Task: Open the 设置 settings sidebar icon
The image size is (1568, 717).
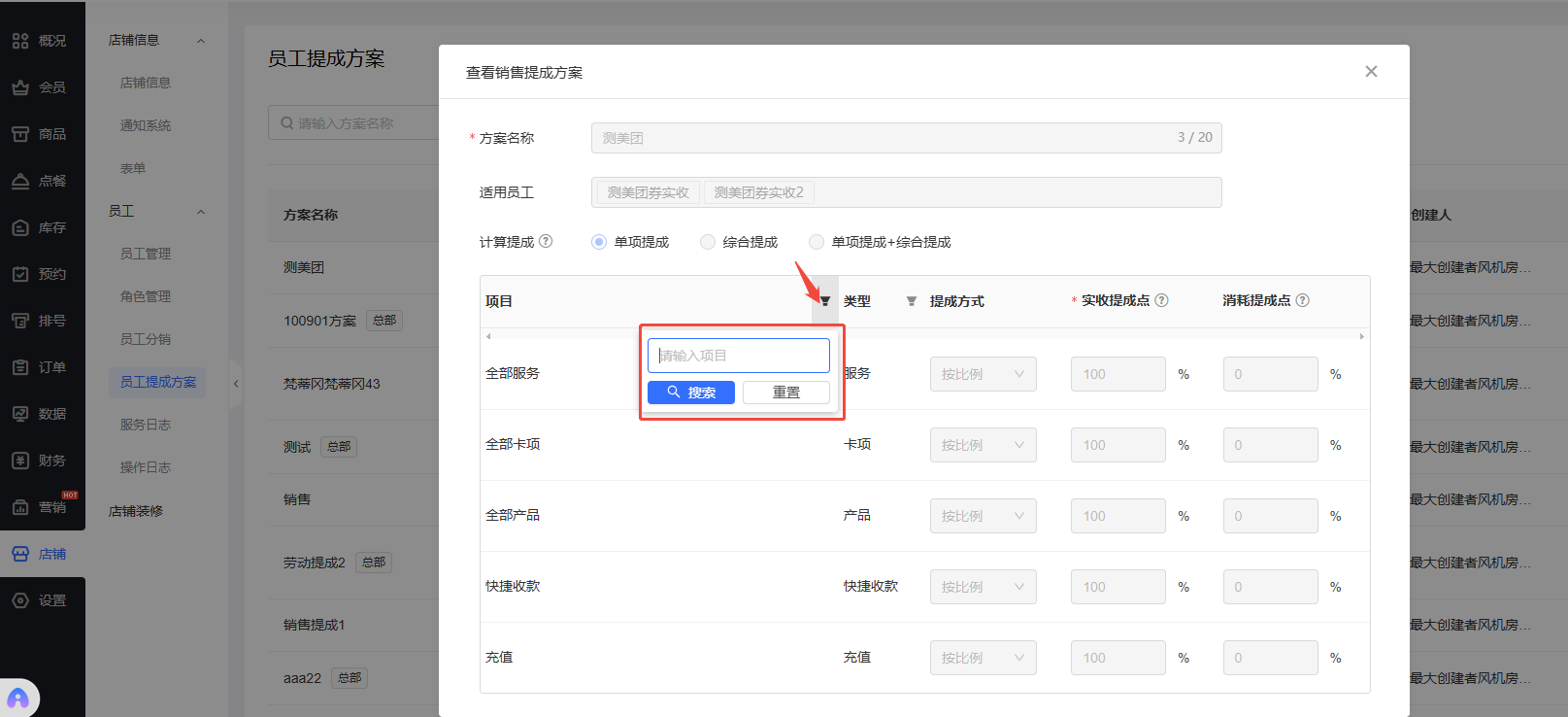Action: coord(20,600)
